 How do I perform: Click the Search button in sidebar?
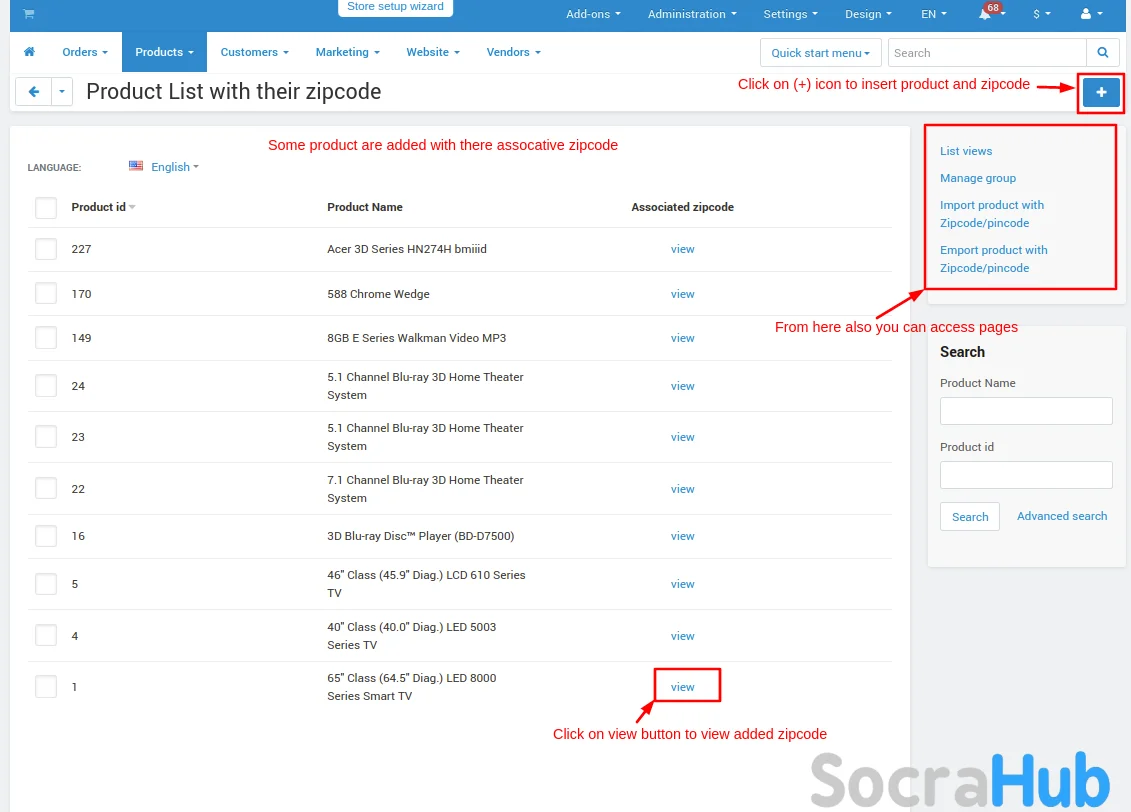(969, 517)
